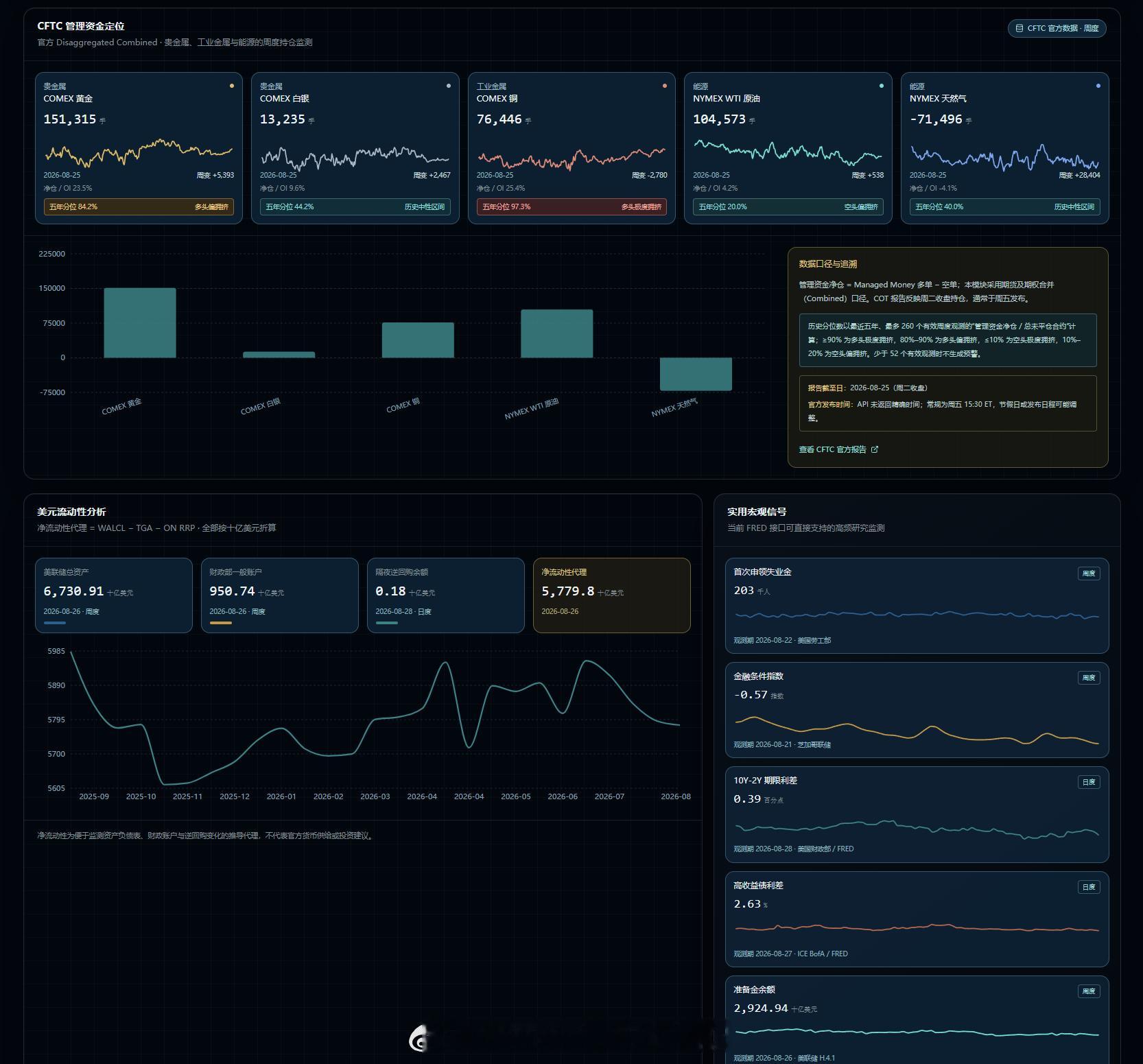Screen dimensions: 1143x1064
Task: Click the external-link icon after 查看 CFTC 官方报告
Action: pos(875,449)
